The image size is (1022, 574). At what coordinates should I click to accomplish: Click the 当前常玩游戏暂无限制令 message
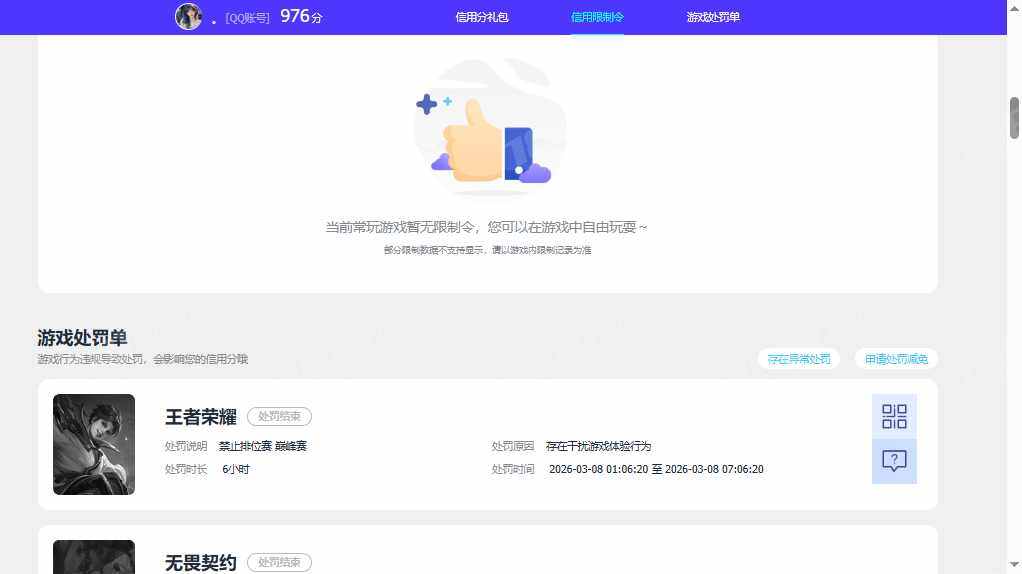487,227
